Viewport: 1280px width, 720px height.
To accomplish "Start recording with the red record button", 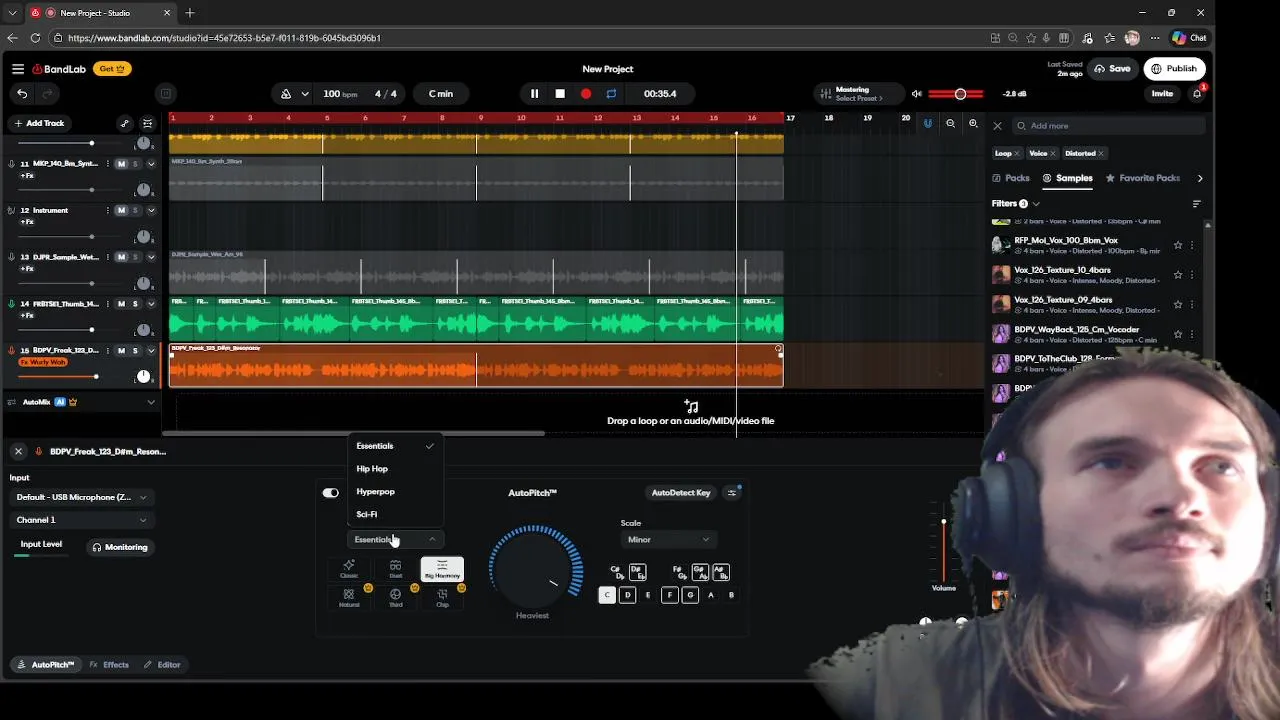I will (x=586, y=94).
